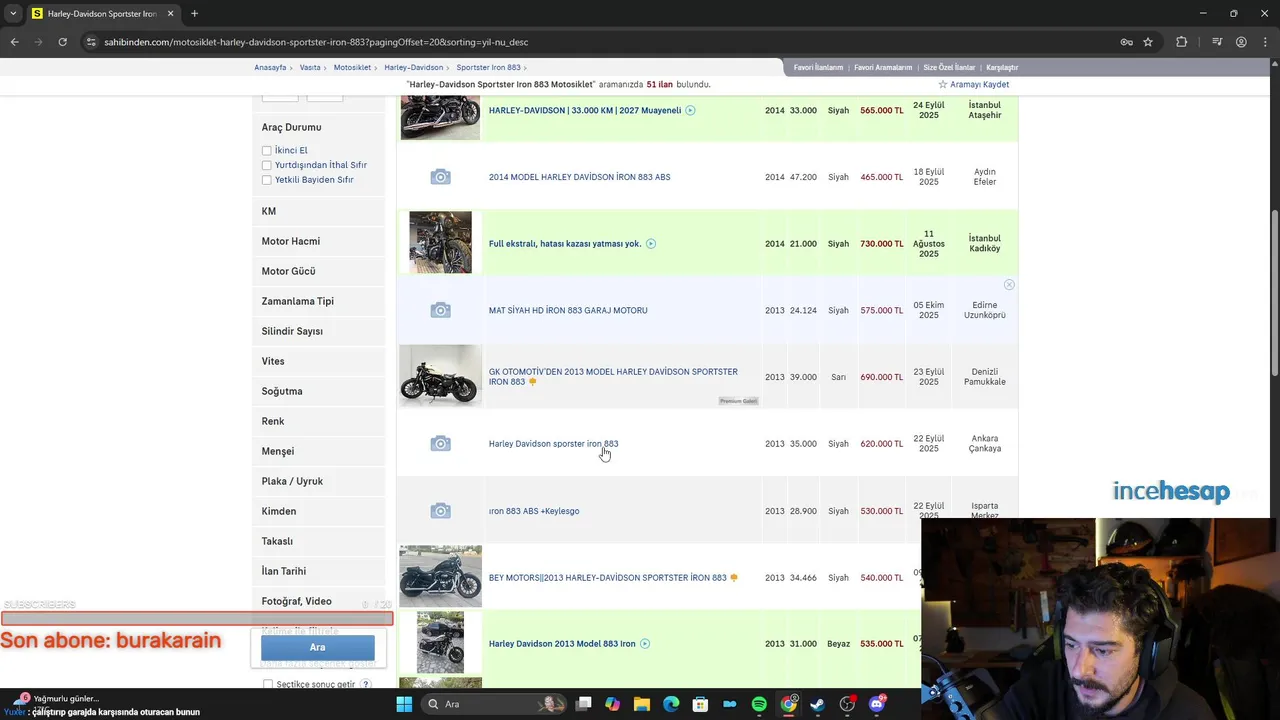Expand the Menşei filter
The height and width of the screenshot is (720, 1280).
318,451
